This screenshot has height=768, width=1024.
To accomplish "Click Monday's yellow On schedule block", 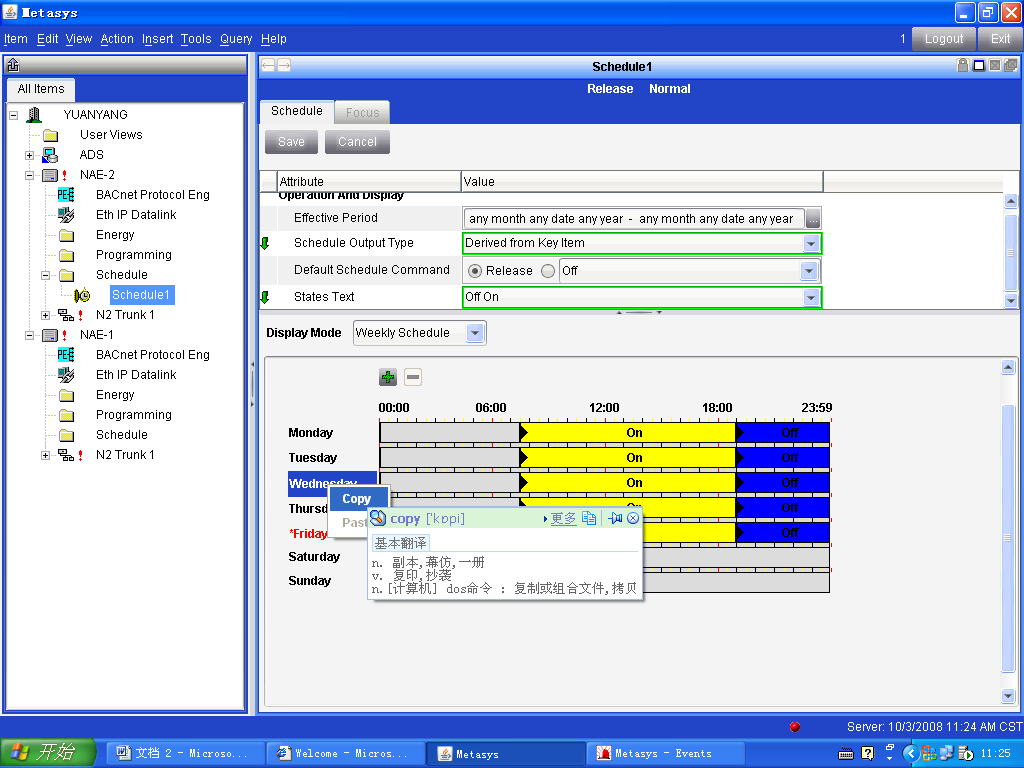I will tap(628, 433).
